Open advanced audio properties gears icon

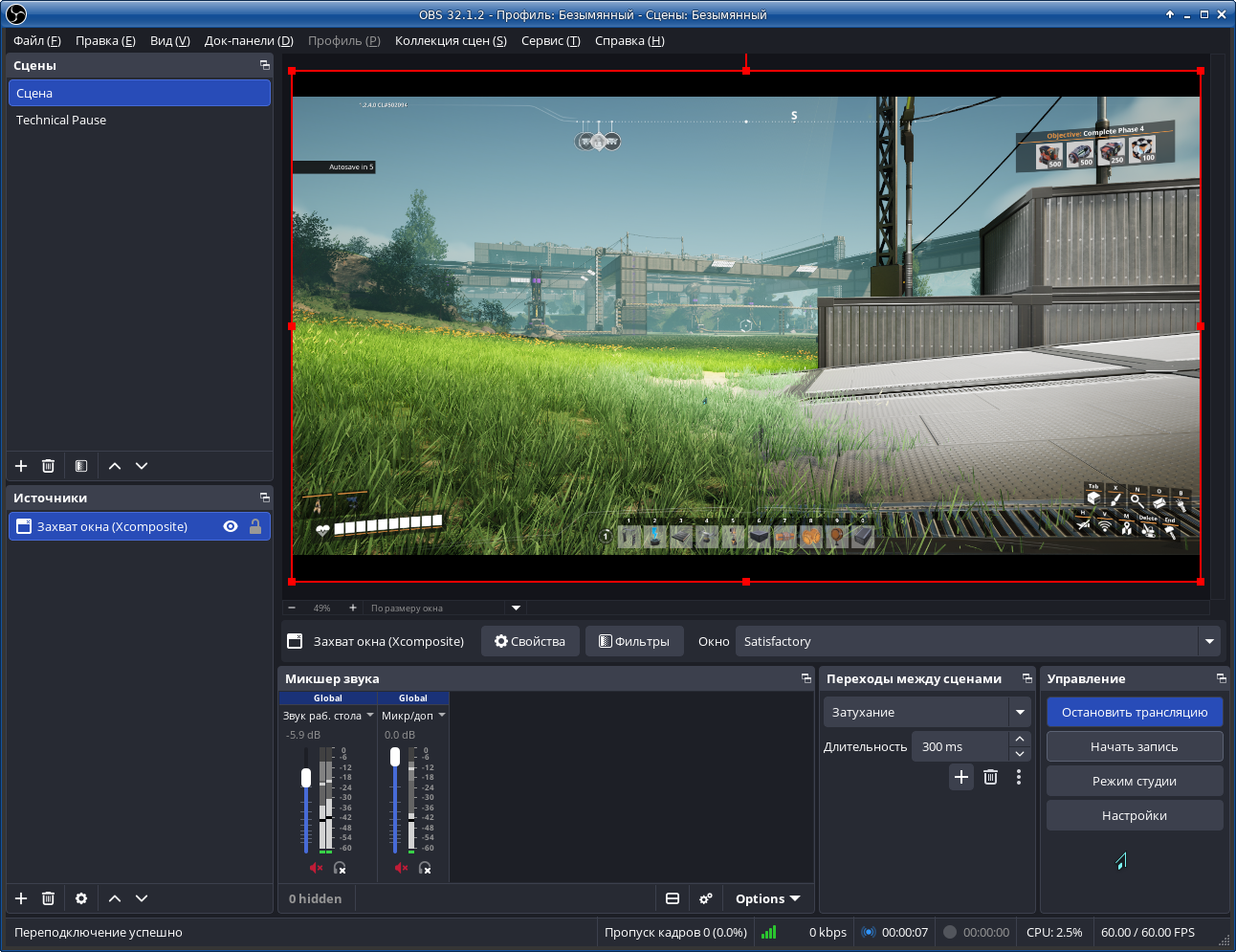pos(706,898)
